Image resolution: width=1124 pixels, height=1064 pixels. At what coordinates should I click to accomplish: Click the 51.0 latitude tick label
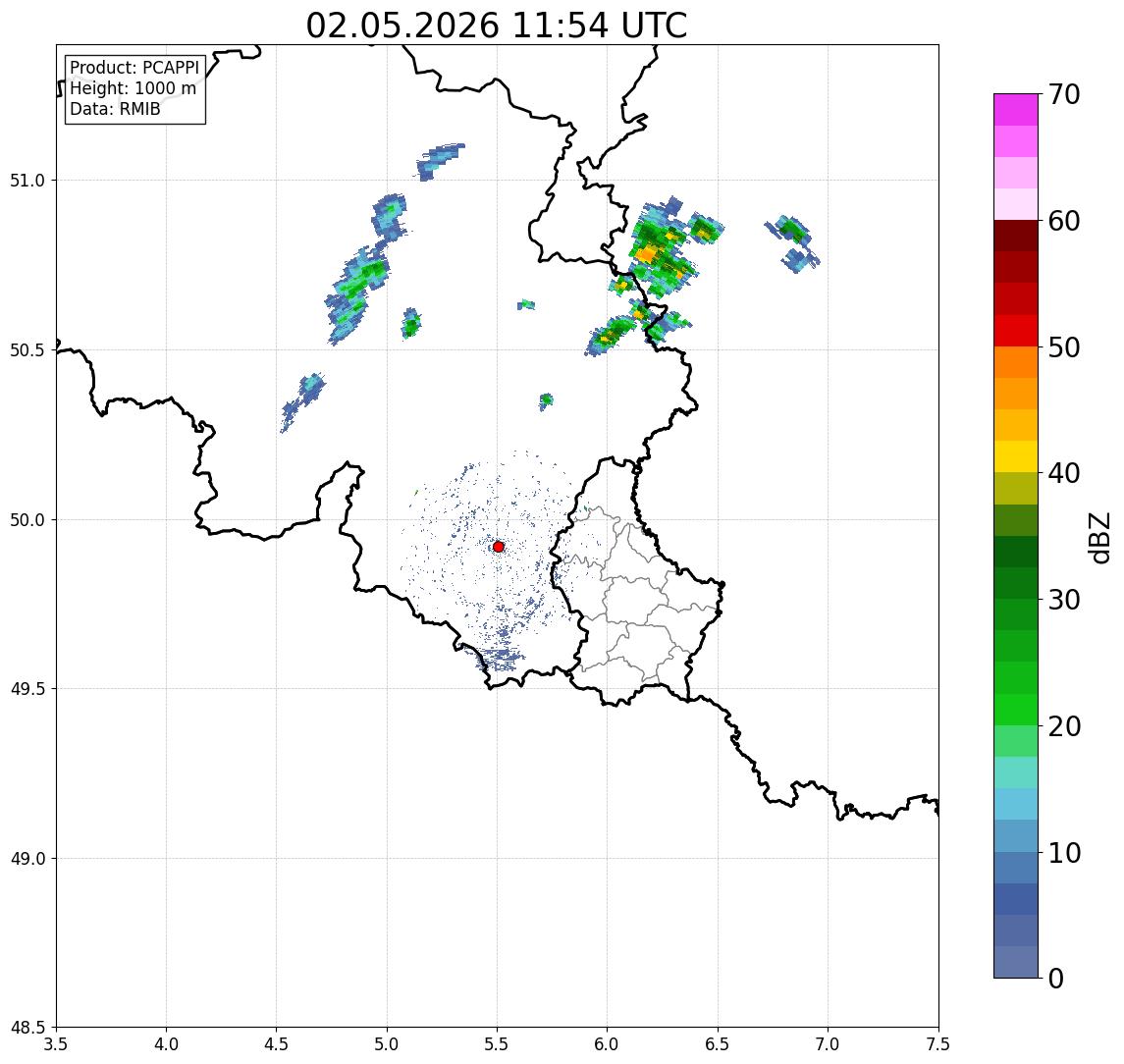(27, 181)
